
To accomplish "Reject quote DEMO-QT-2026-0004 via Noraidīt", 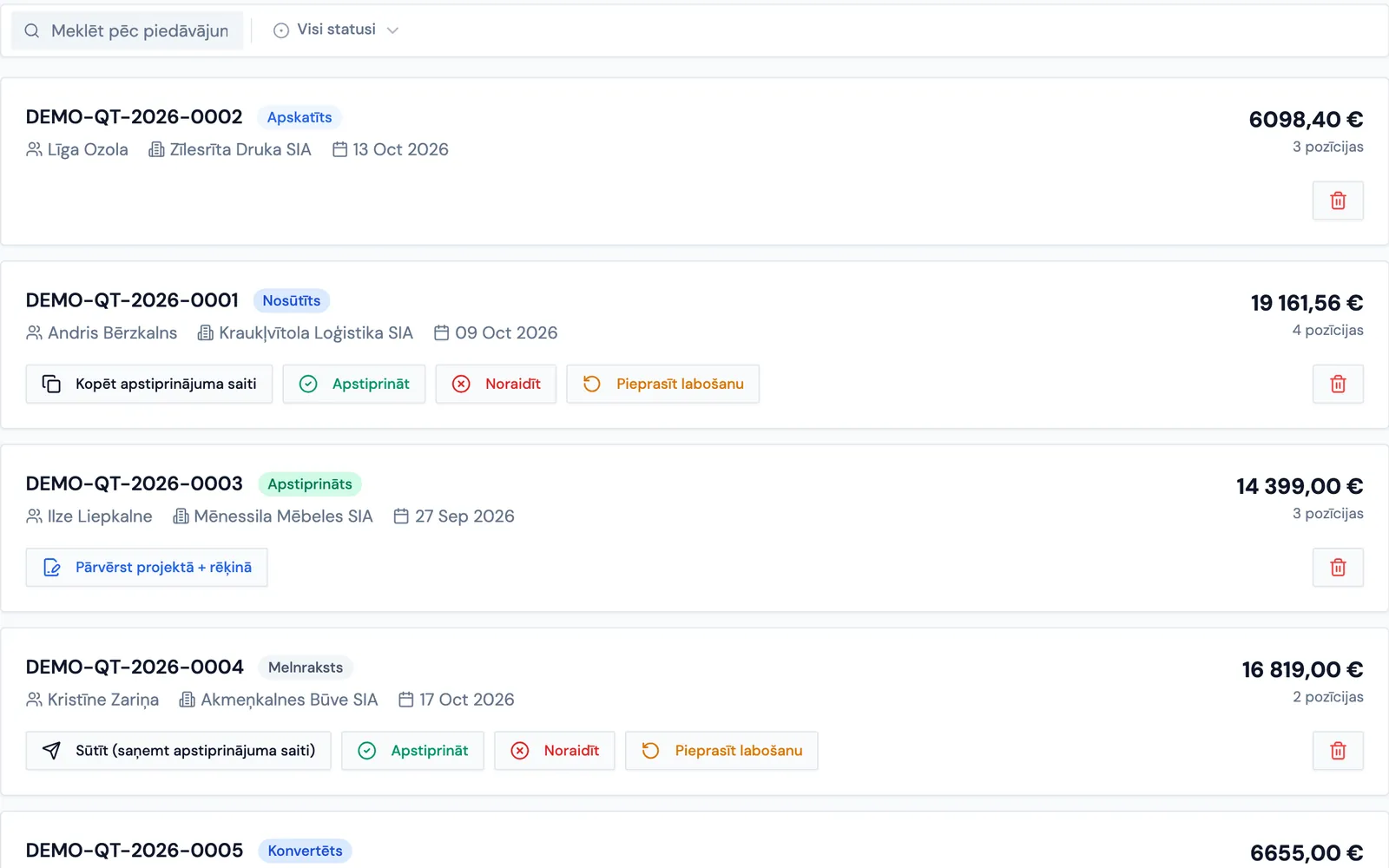I will pos(555,751).
